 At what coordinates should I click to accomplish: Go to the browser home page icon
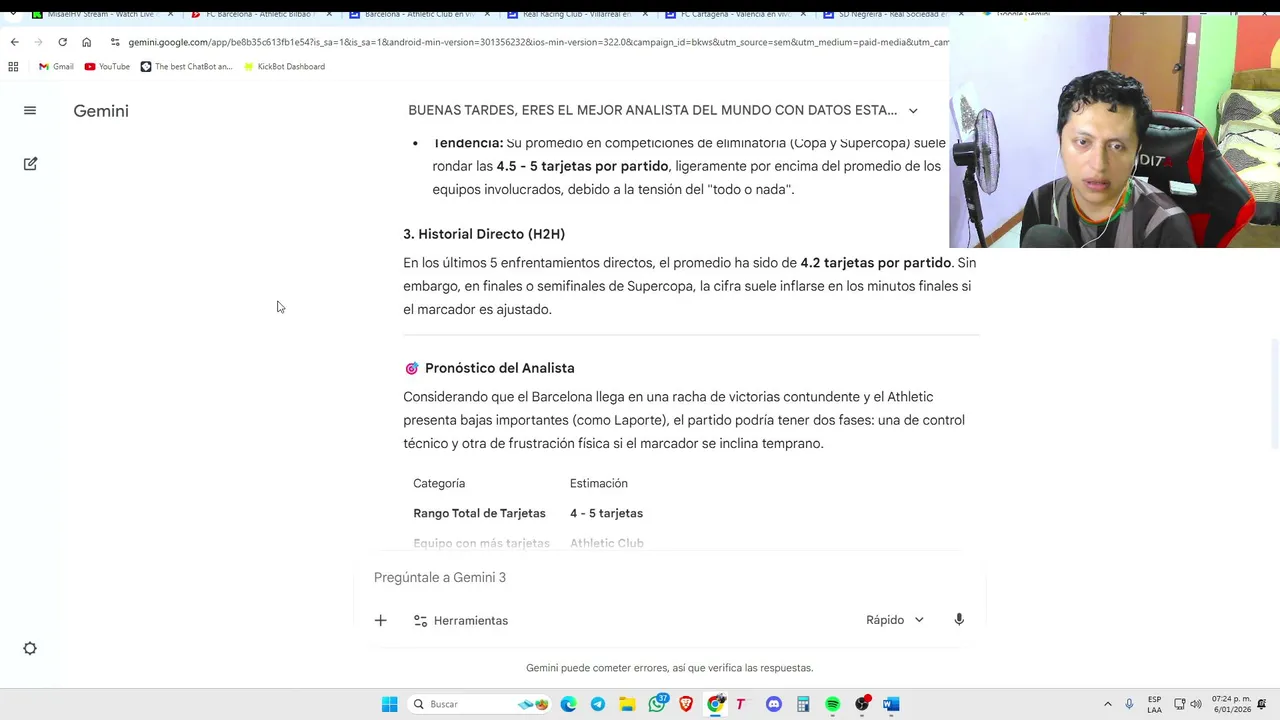click(x=86, y=42)
